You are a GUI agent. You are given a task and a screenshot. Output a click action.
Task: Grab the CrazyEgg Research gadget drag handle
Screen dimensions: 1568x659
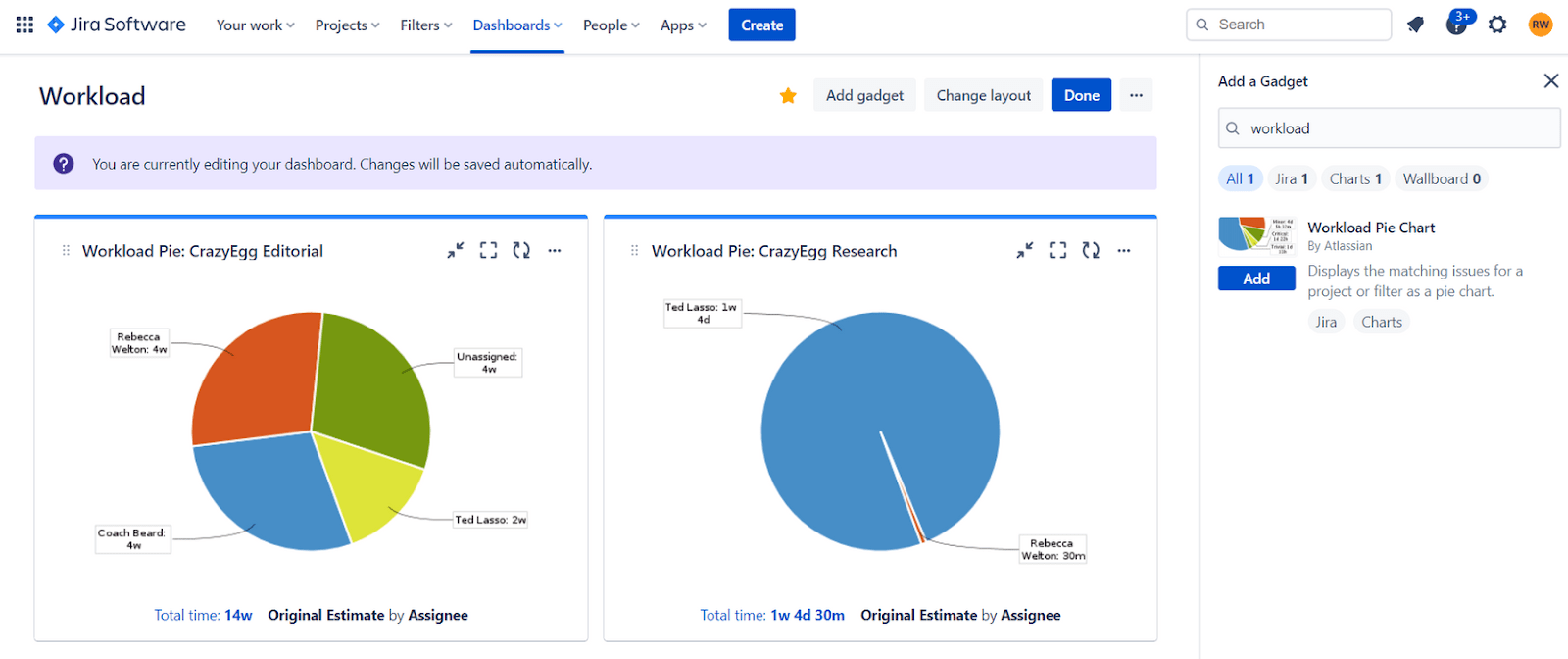pyautogui.click(x=635, y=251)
